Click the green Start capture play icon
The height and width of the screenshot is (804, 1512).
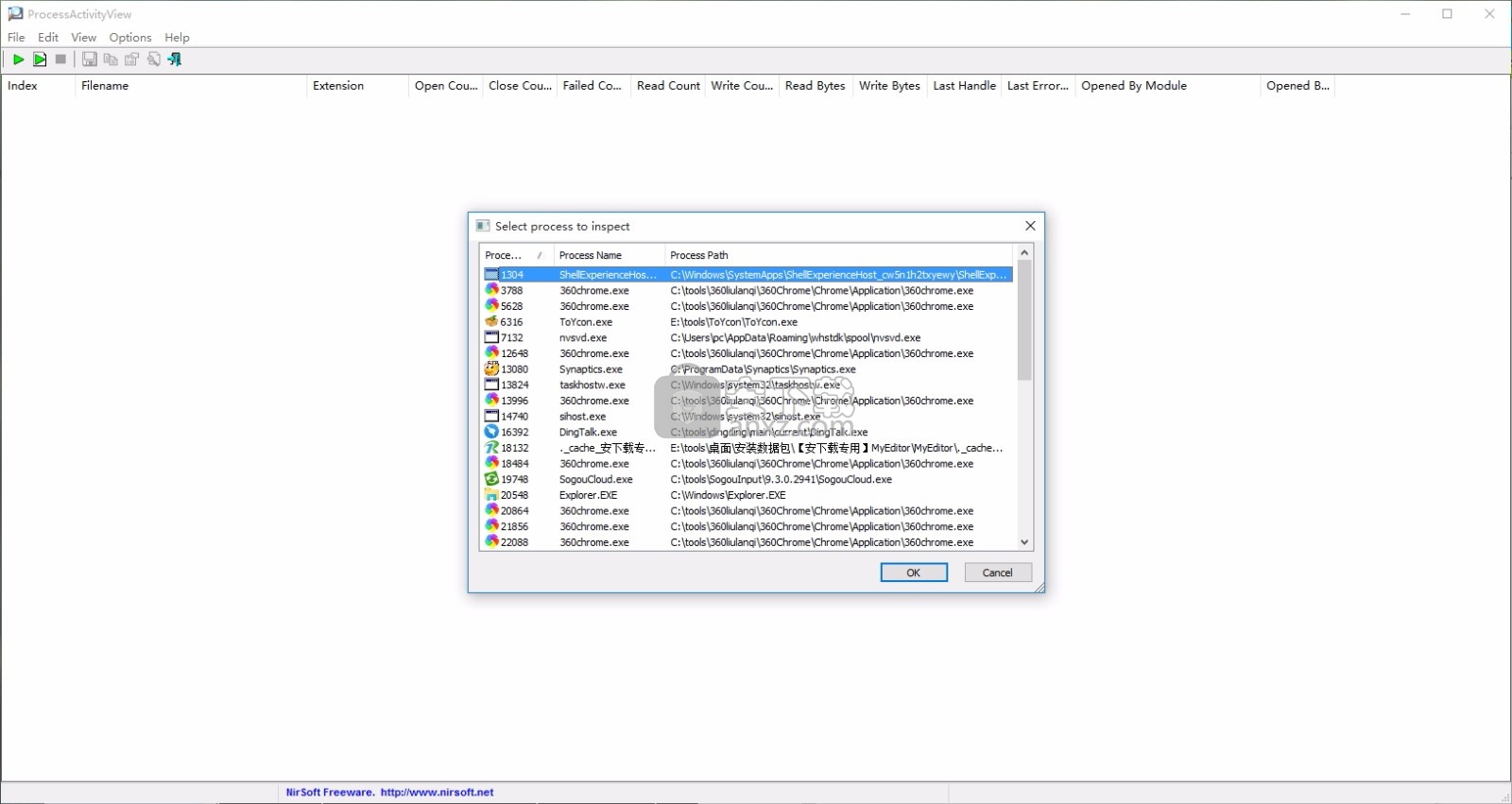click(18, 60)
